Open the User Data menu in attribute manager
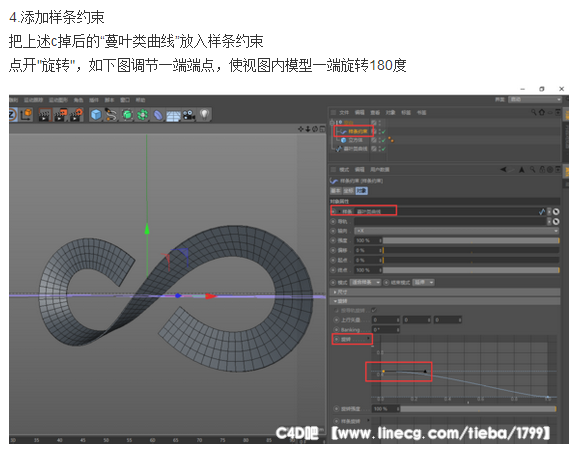576x450 pixels. 380,169
